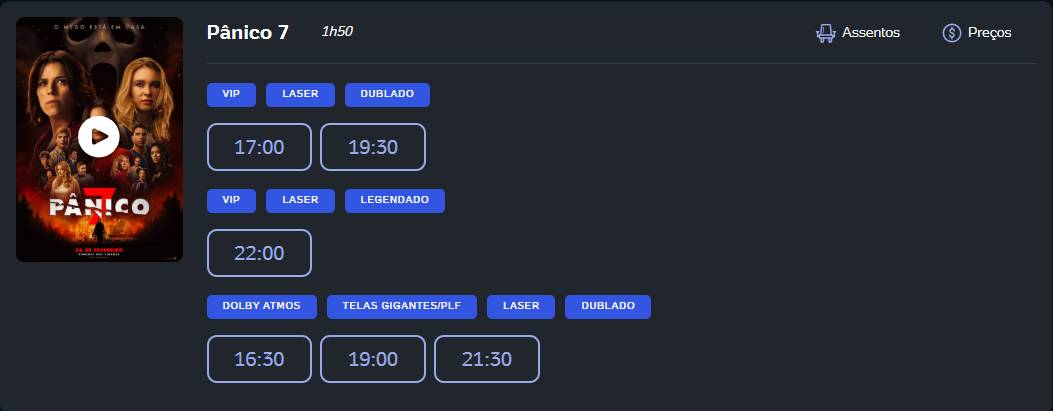This screenshot has height=411, width=1053.
Task: Choose the 22:00 subtitled showtime
Action: tap(259, 253)
